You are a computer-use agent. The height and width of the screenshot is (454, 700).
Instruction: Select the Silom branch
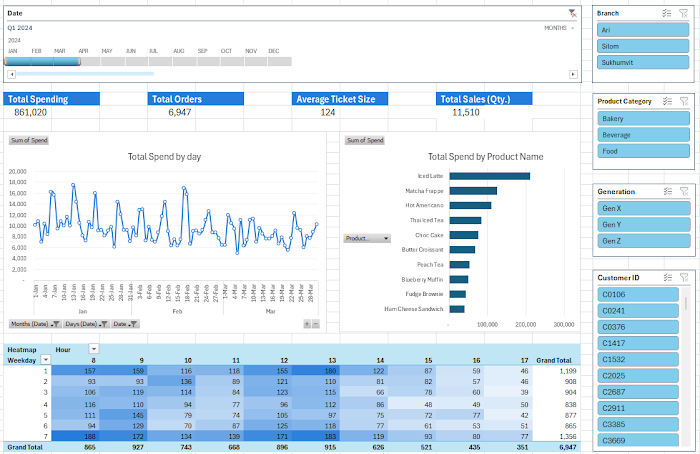pos(643,46)
